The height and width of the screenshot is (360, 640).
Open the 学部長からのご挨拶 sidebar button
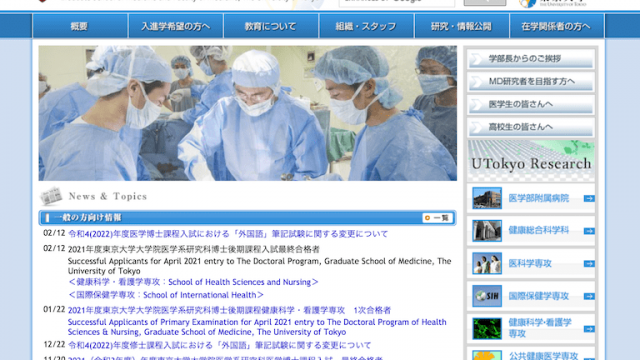[531, 59]
